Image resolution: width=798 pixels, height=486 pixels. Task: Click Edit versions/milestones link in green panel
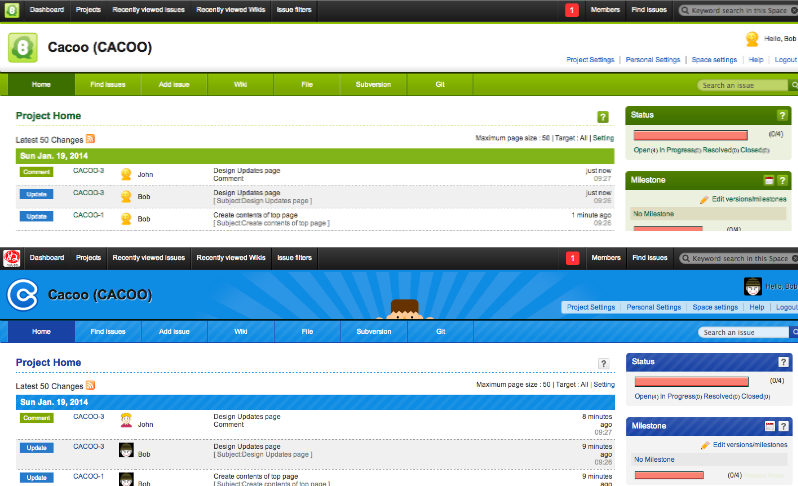click(x=749, y=199)
